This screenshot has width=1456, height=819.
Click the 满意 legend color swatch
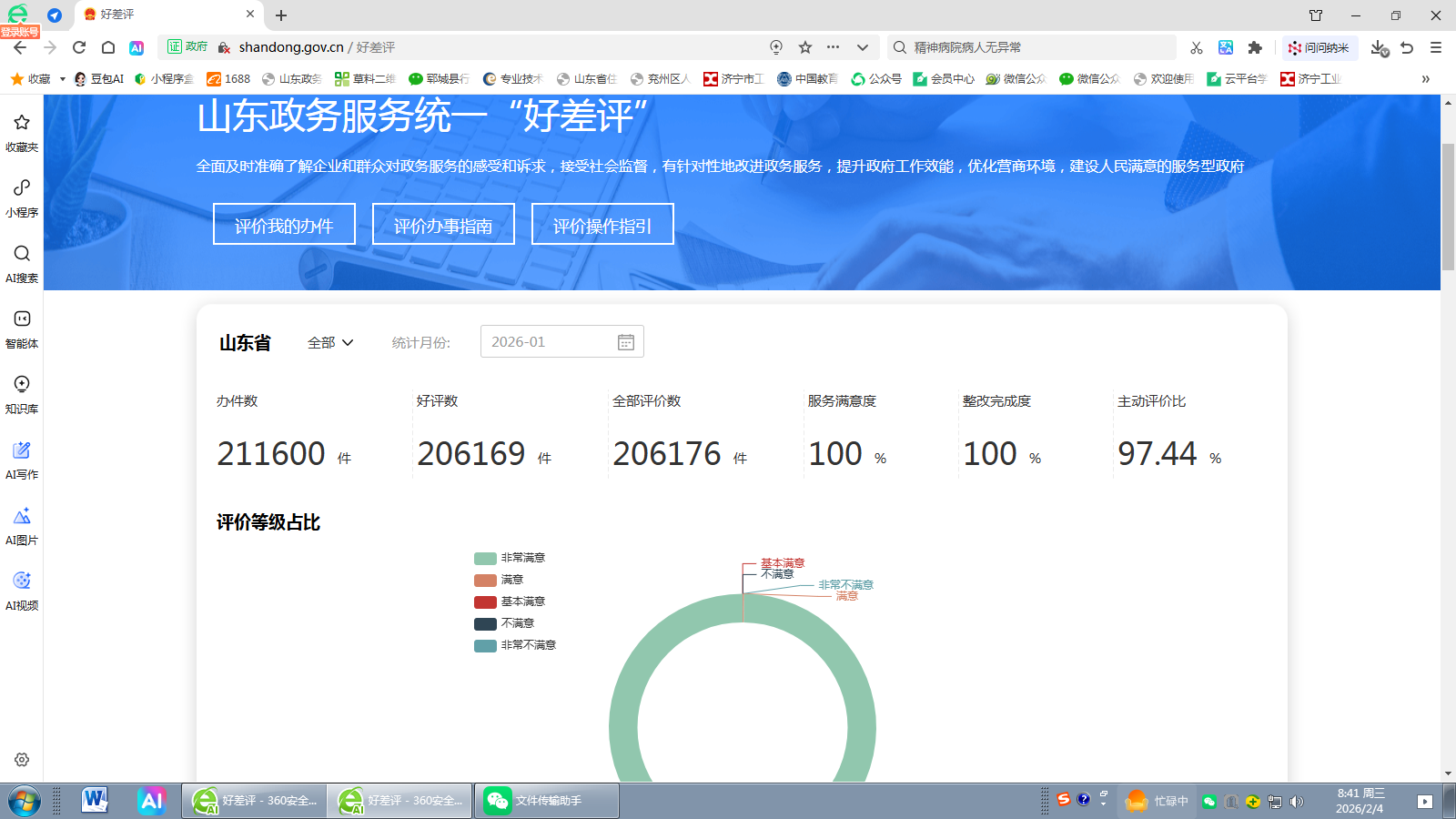(485, 580)
